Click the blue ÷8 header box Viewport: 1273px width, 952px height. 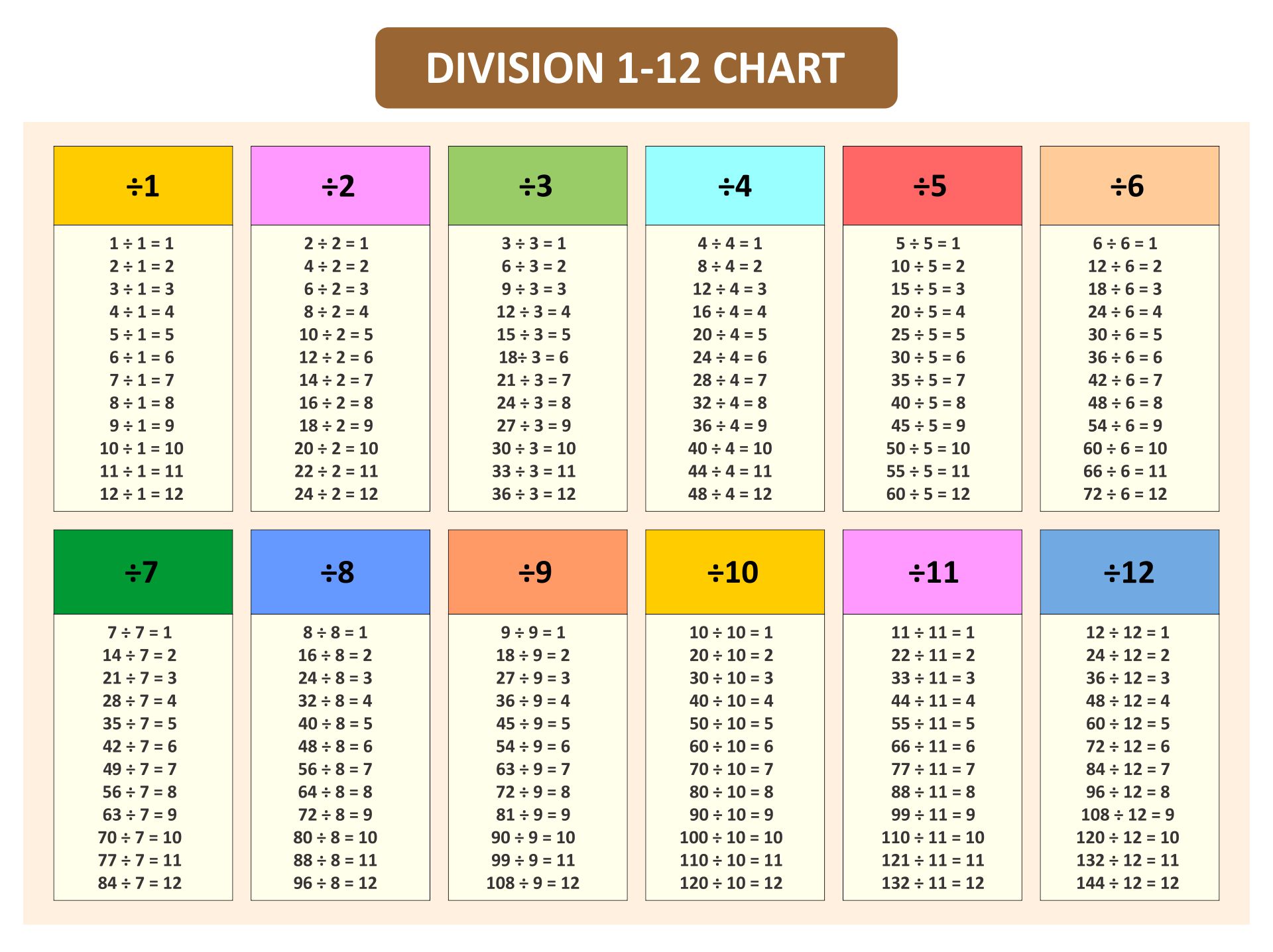point(340,571)
